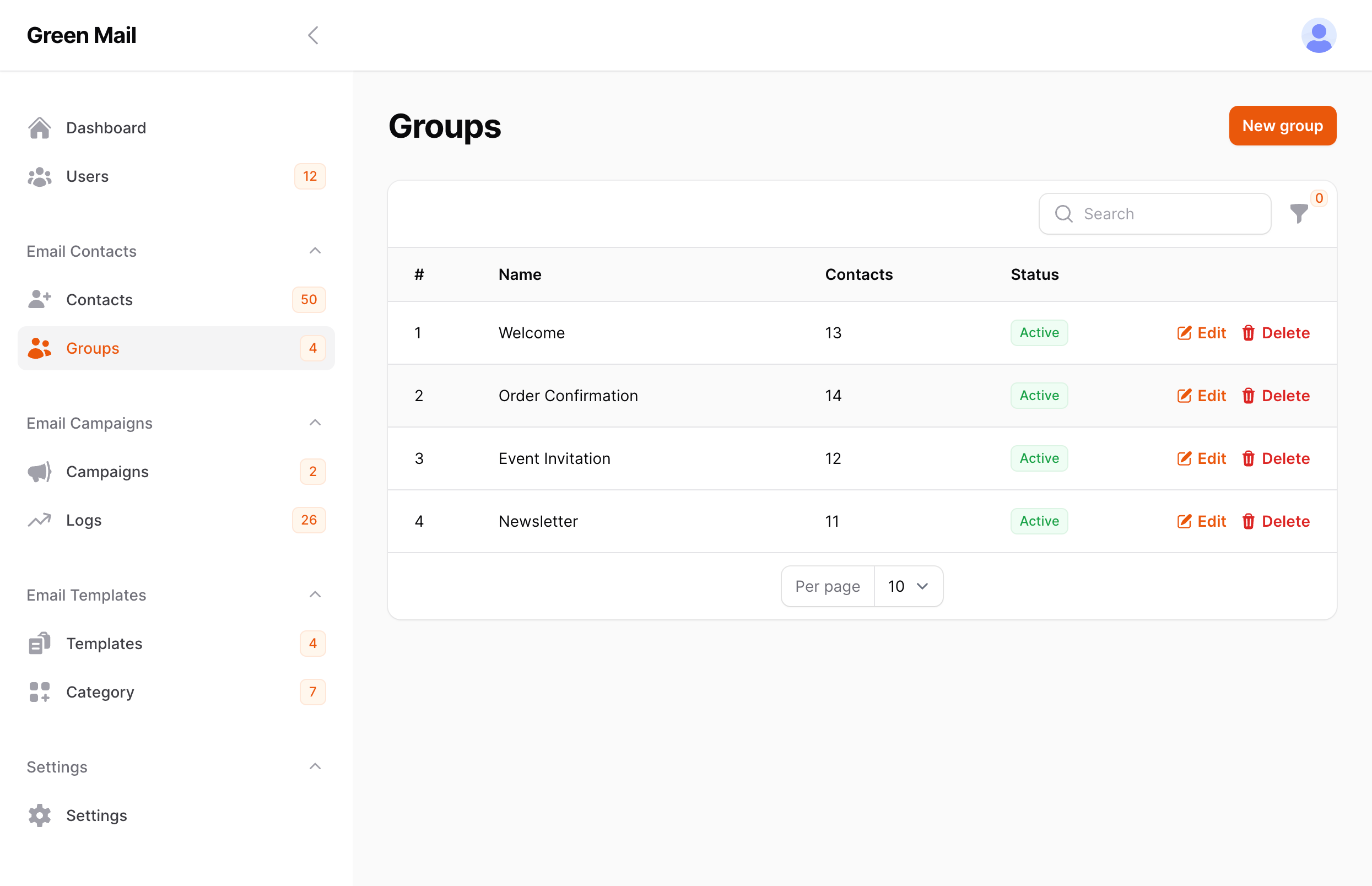The height and width of the screenshot is (886, 1372).
Task: Switch to the Groups section in Email Contacts
Action: tap(92, 348)
